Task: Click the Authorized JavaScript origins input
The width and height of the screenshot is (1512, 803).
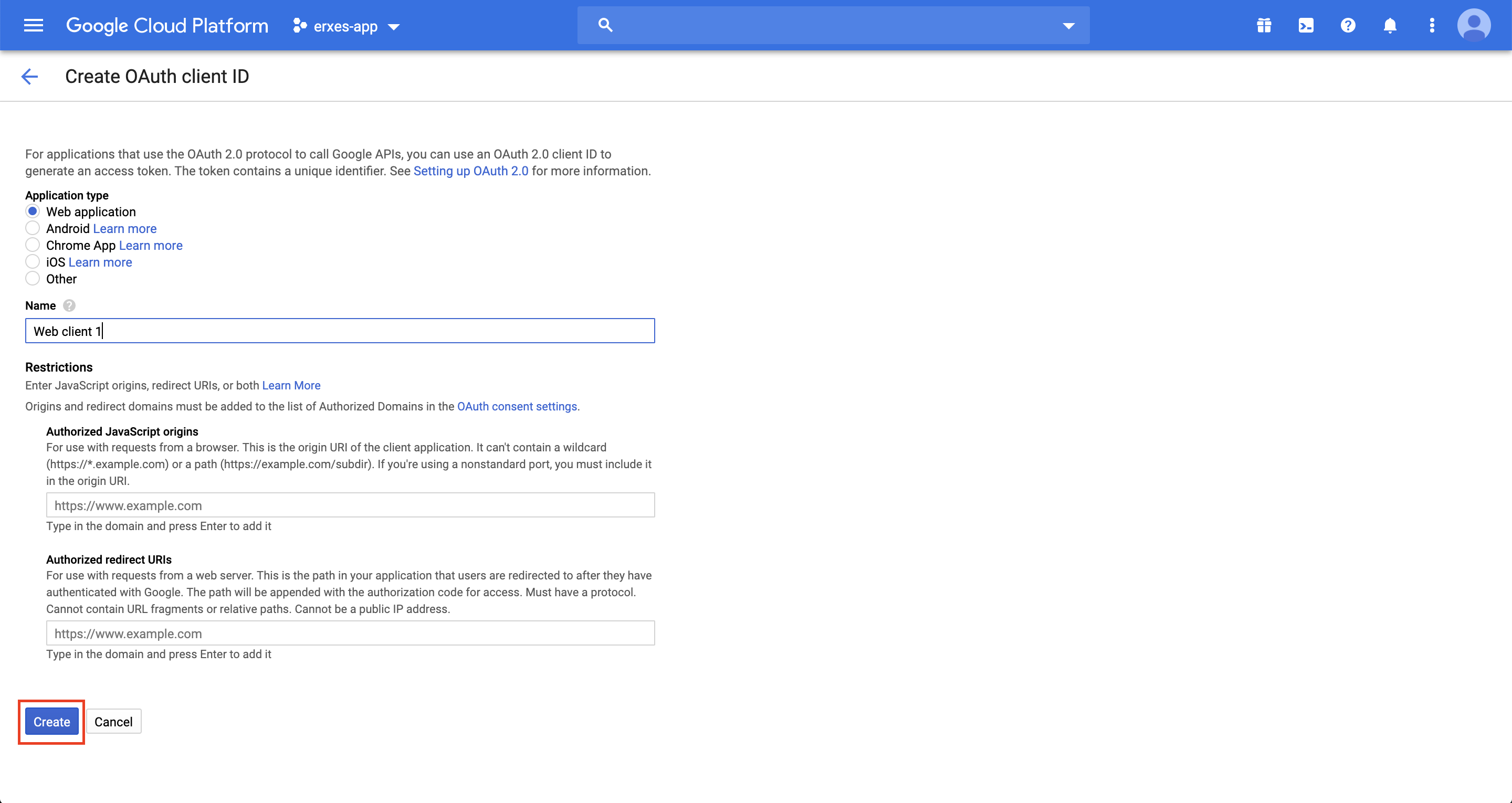Action: pos(350,505)
